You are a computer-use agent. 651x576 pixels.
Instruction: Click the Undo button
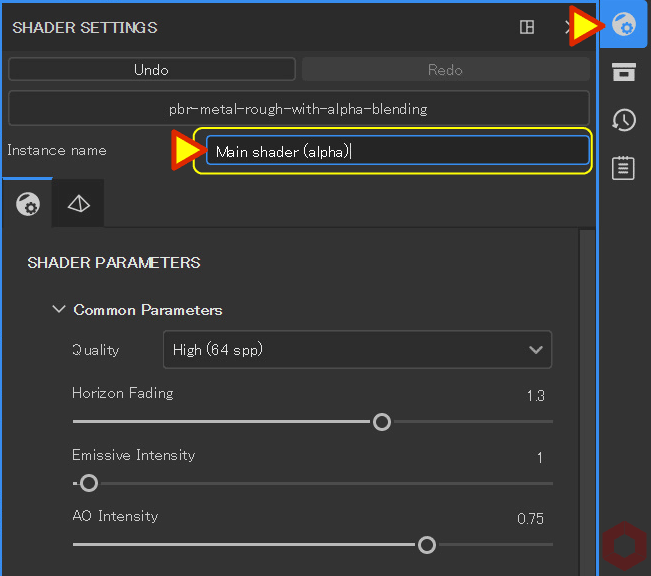click(x=152, y=69)
